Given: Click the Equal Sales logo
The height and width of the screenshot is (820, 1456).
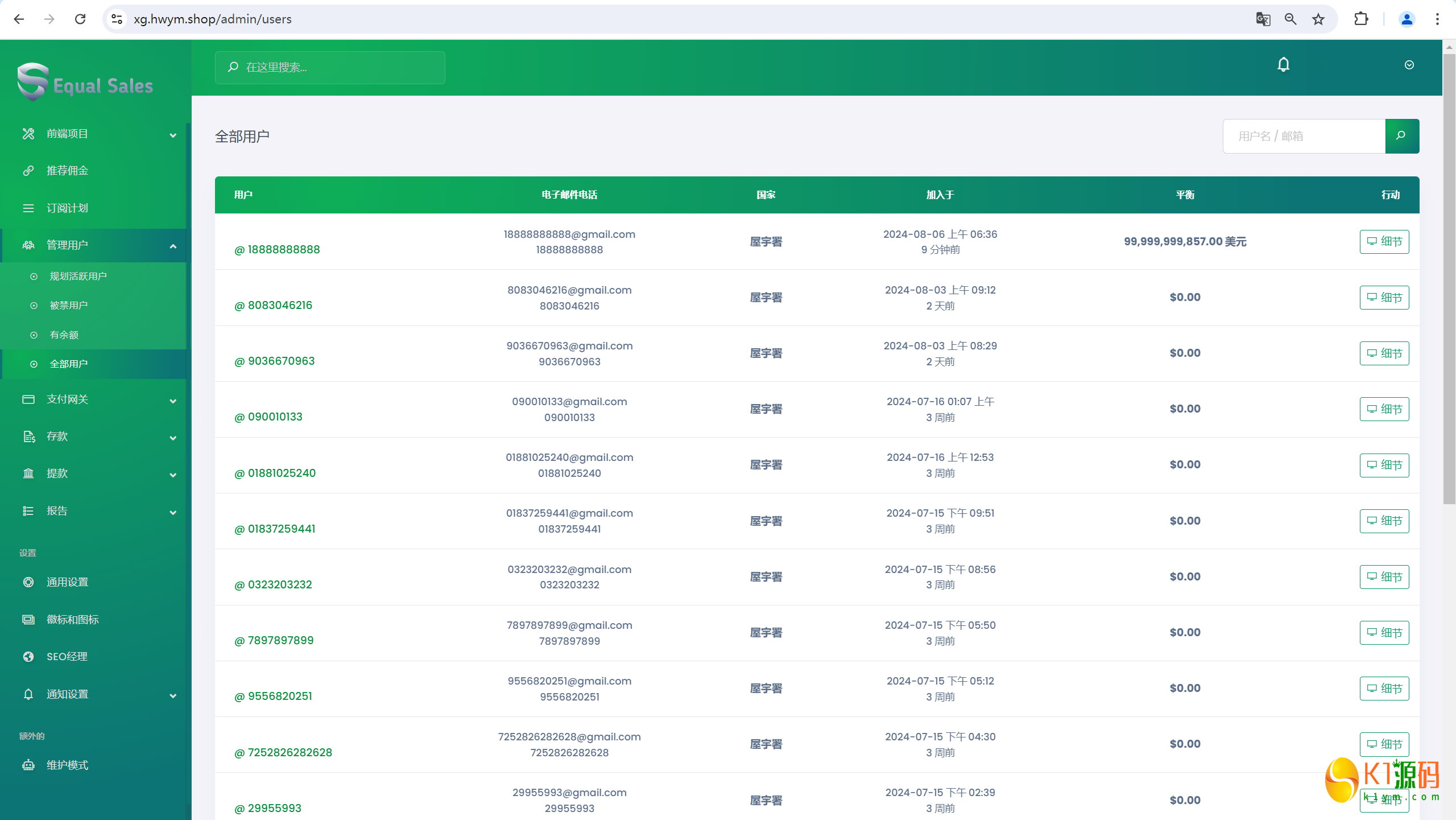Looking at the screenshot, I should tap(85, 83).
